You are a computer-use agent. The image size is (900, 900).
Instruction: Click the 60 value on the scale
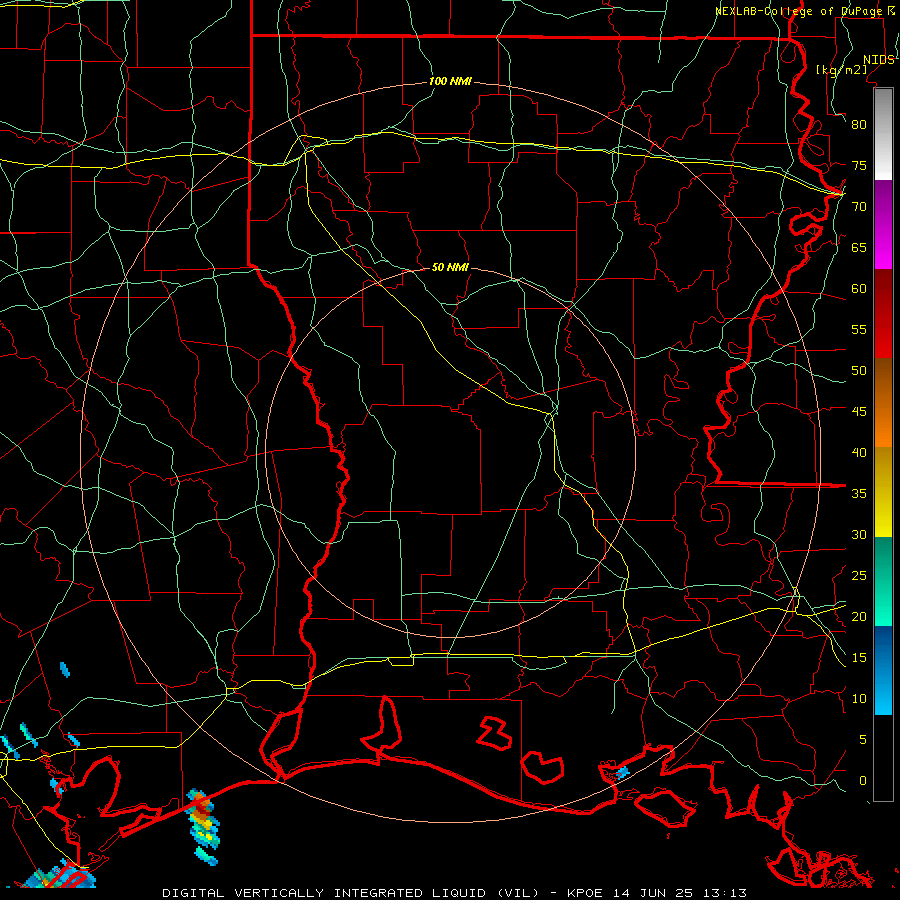pos(859,289)
